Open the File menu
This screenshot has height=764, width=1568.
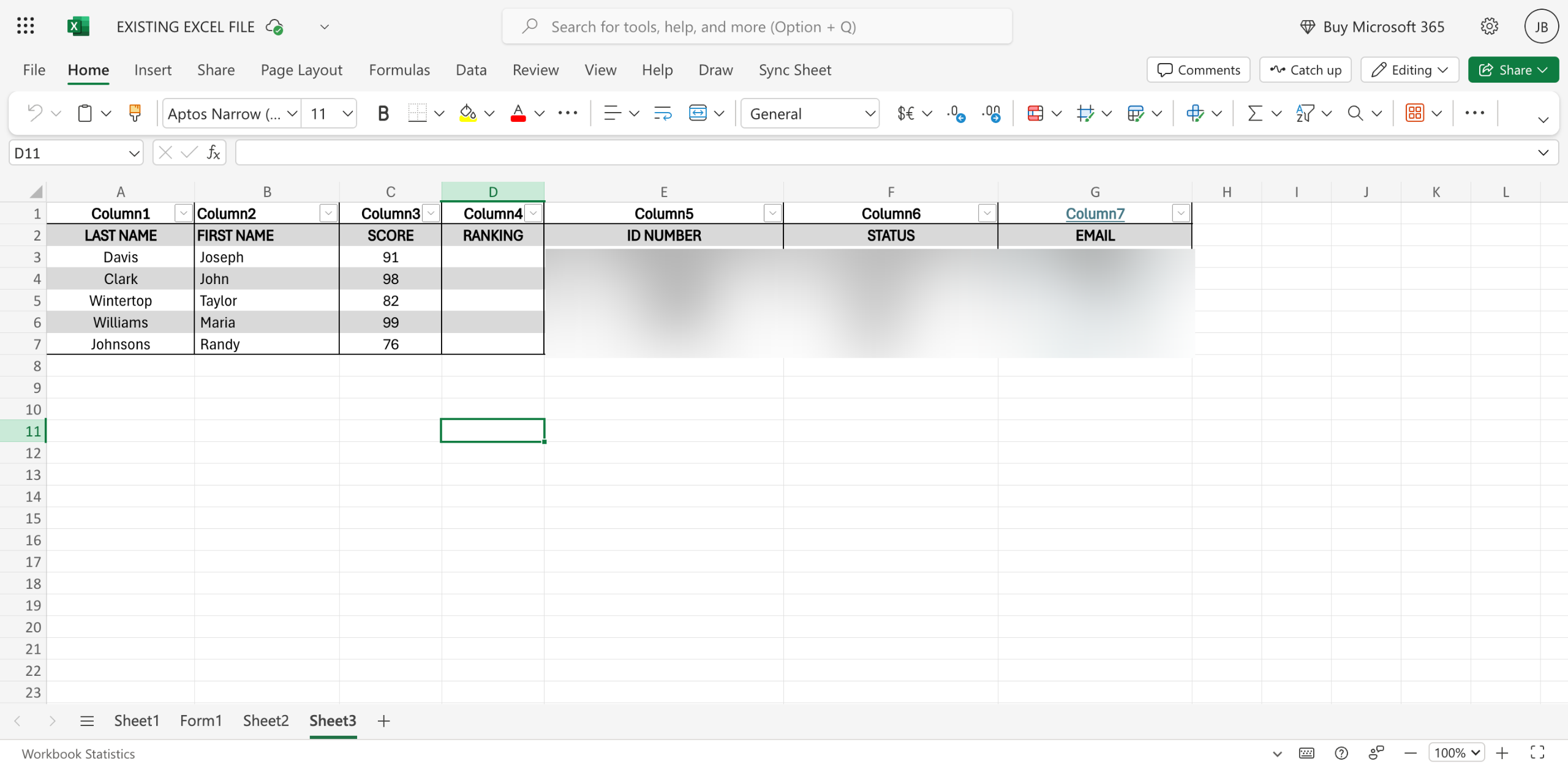coord(34,70)
